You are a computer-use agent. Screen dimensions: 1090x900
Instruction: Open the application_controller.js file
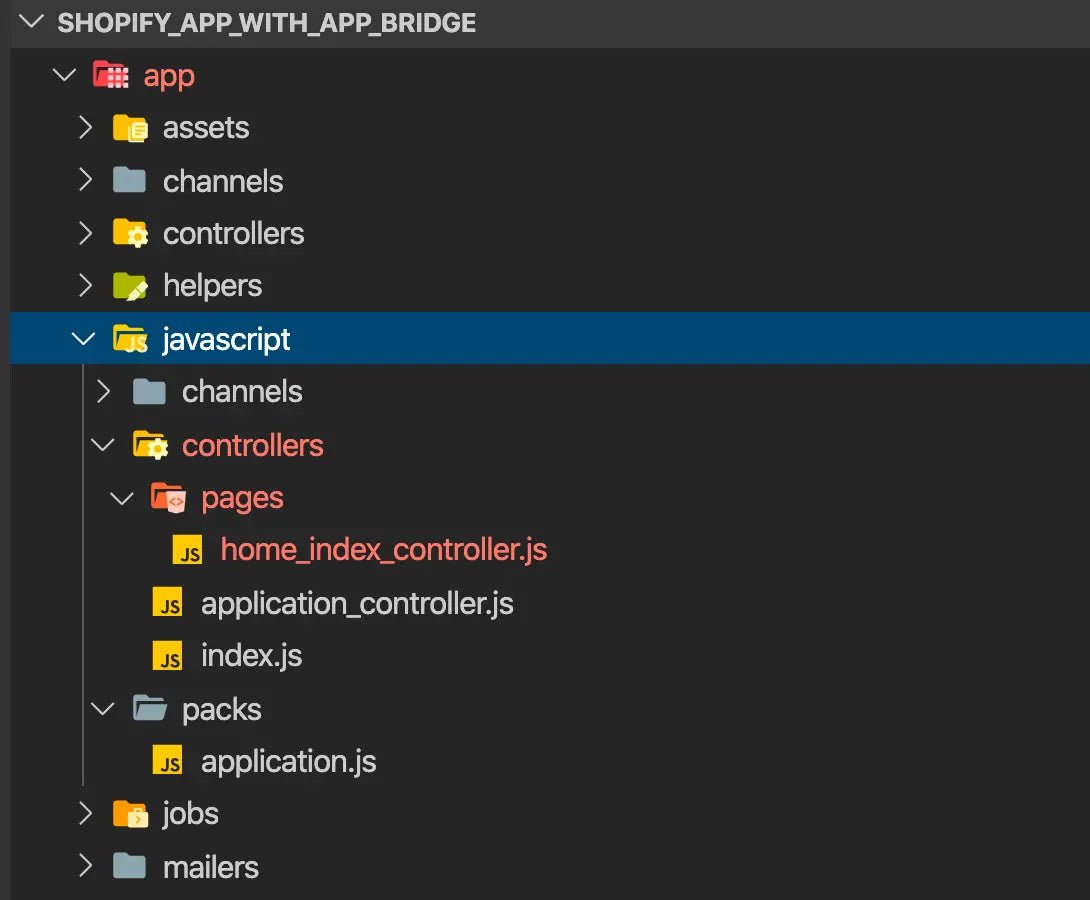point(357,603)
